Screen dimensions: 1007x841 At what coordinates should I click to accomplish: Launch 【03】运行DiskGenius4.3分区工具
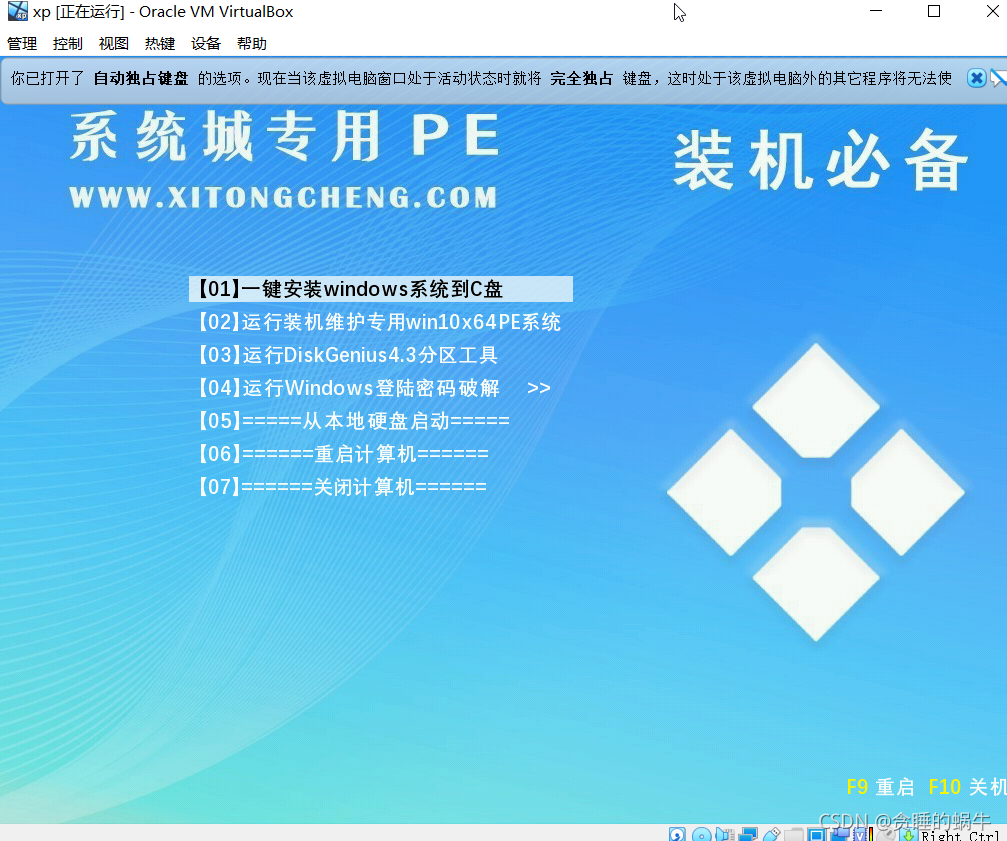click(347, 355)
